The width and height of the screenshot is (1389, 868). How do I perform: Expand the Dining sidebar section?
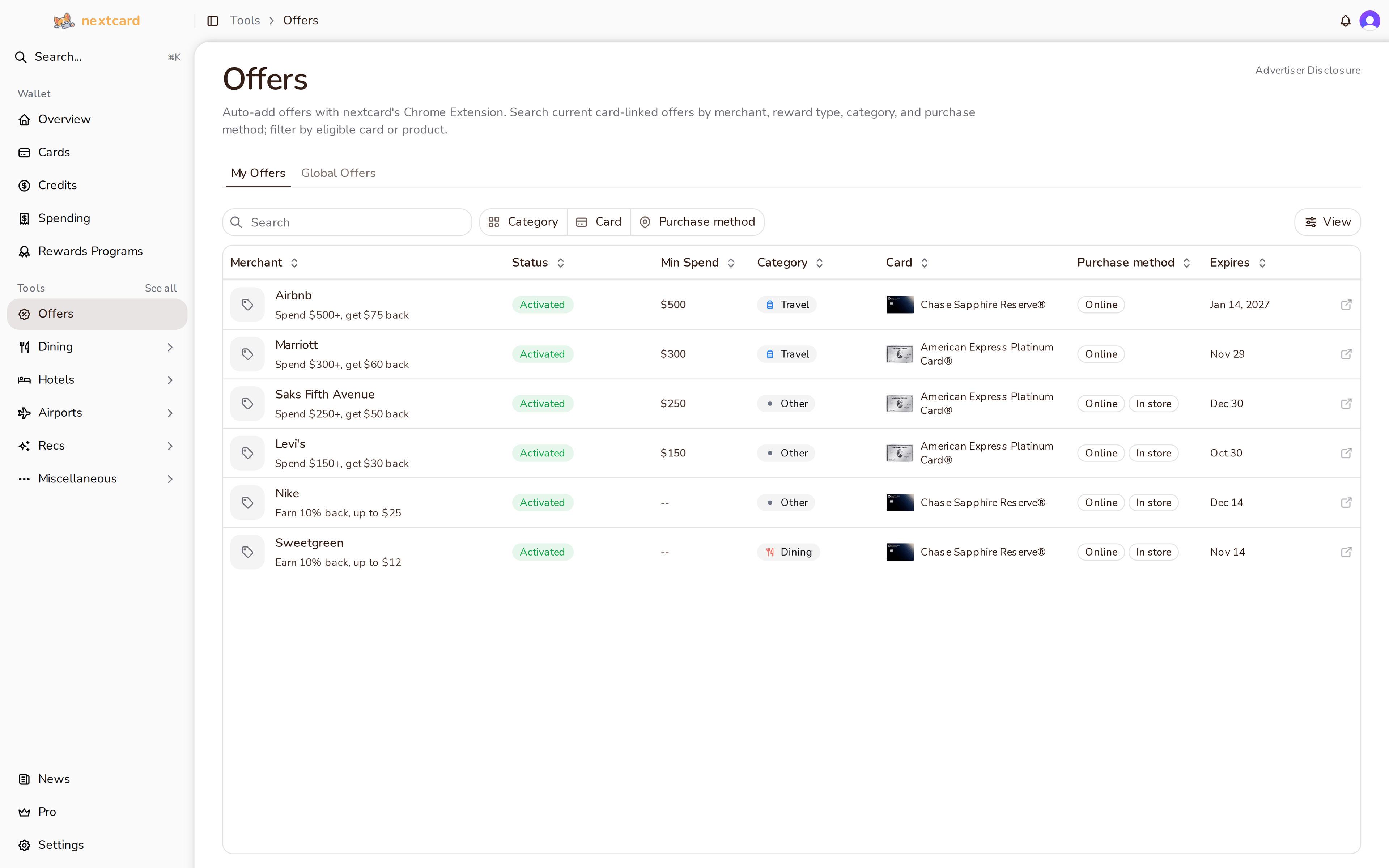[x=97, y=347]
